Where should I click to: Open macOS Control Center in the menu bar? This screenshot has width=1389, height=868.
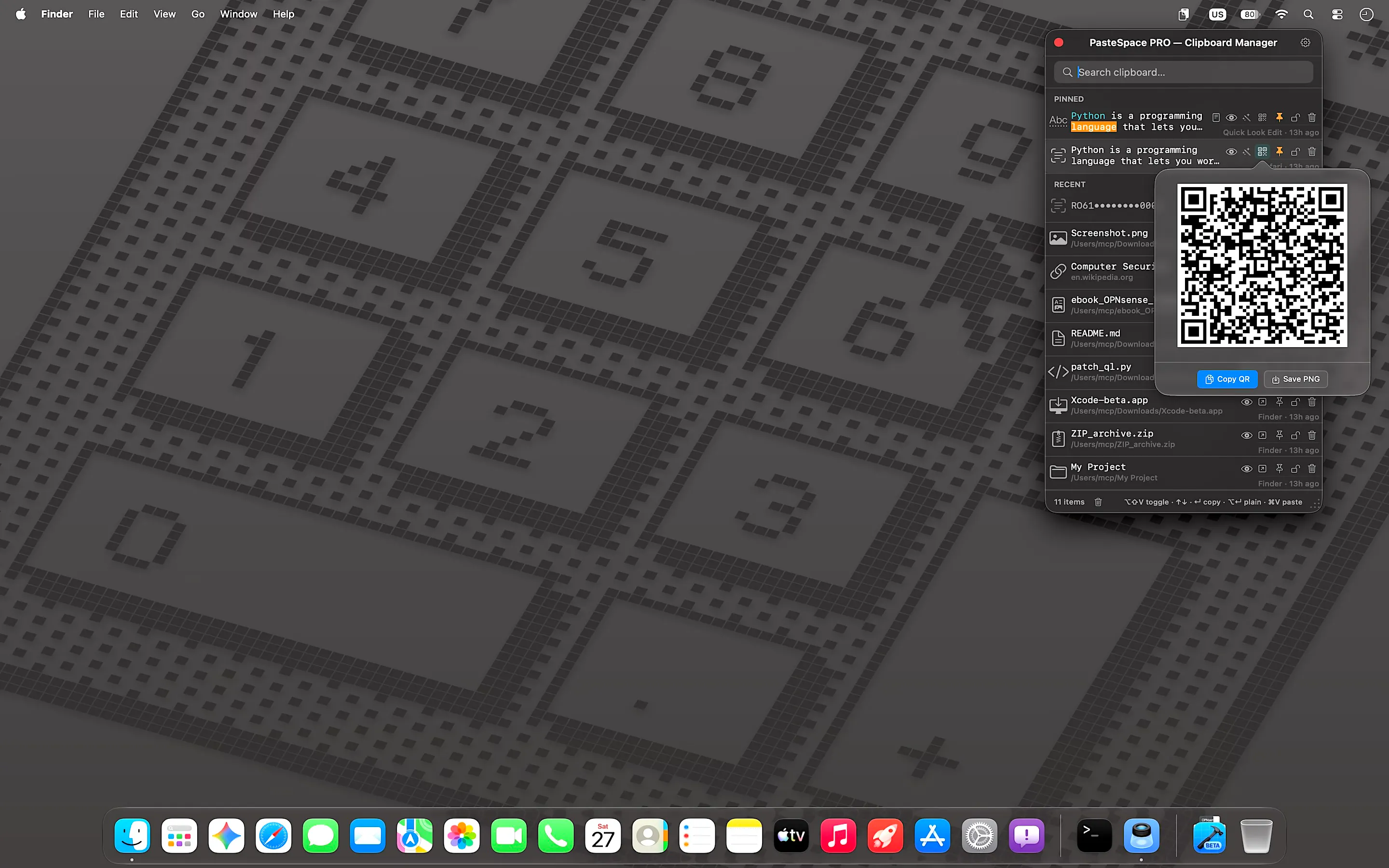[1337, 14]
